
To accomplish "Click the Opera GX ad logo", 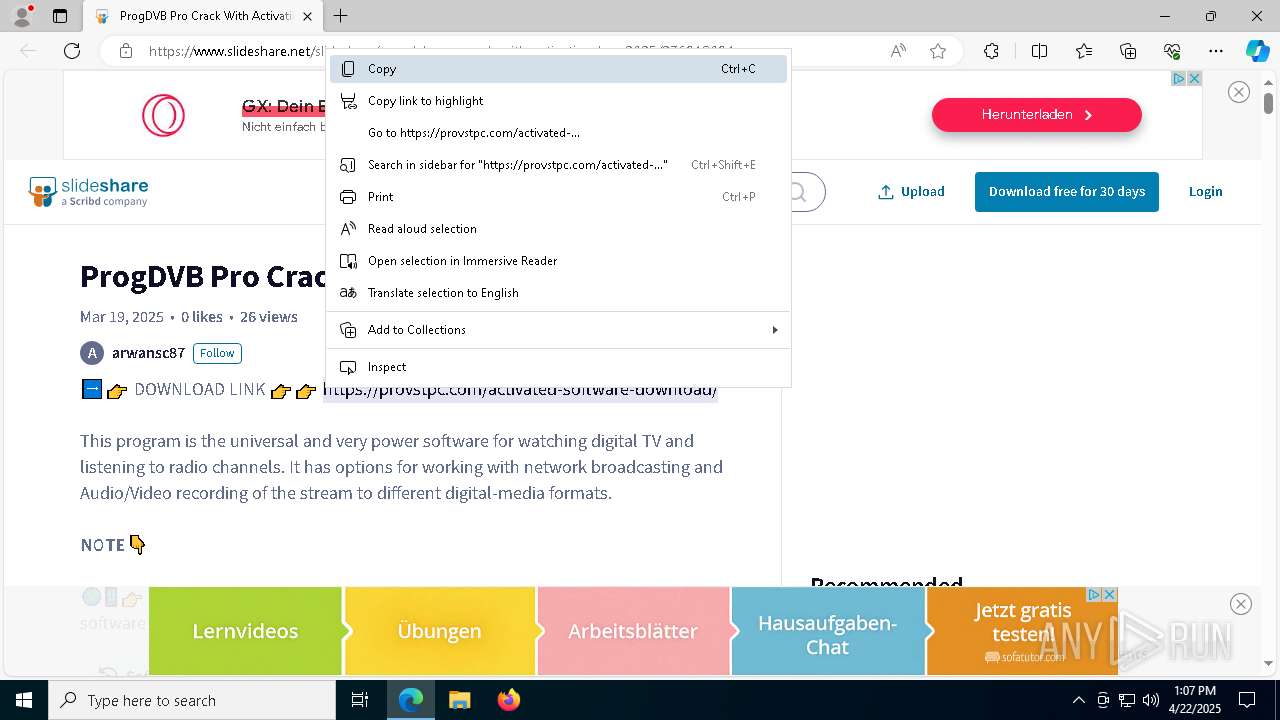I will [163, 115].
